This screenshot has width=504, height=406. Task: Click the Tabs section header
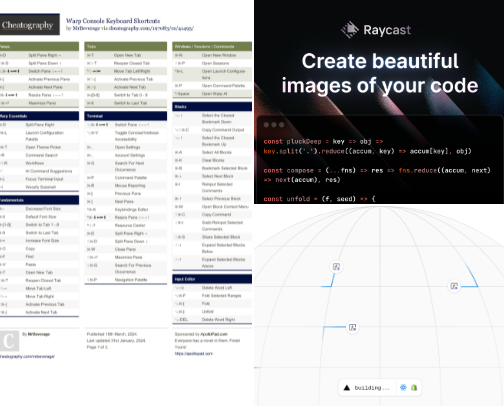tap(125, 47)
